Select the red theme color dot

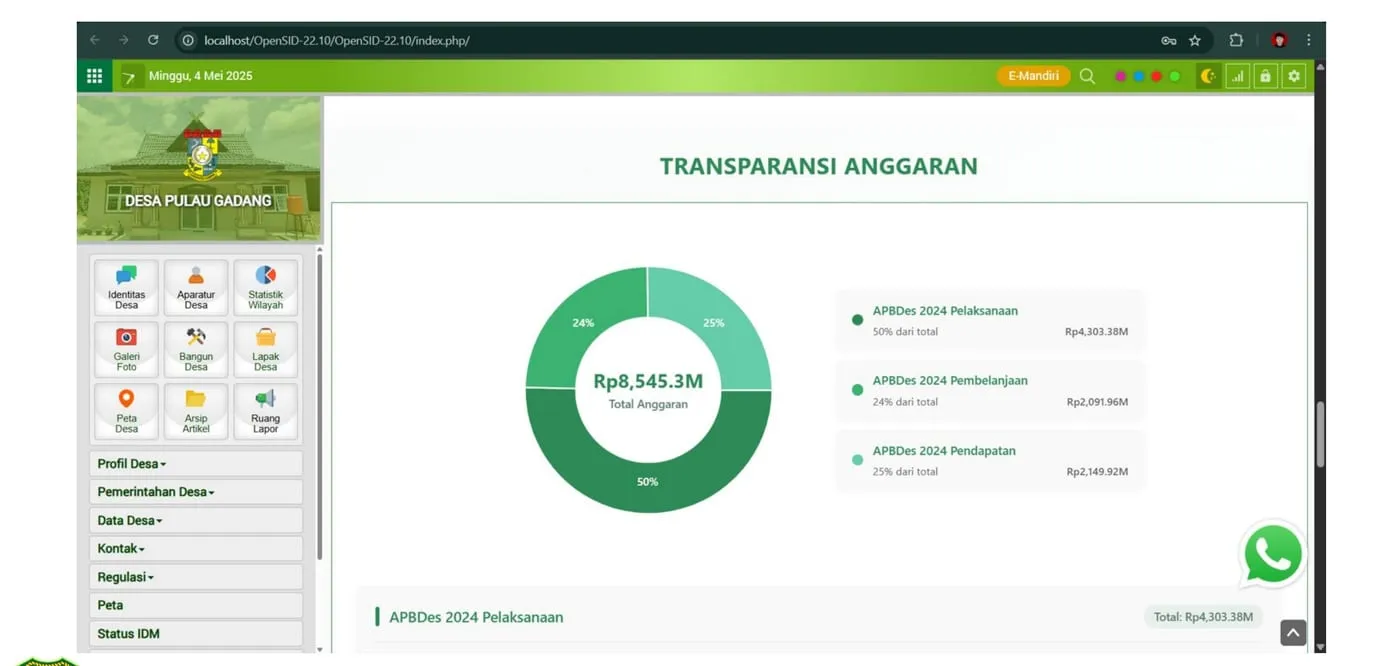(x=1156, y=76)
